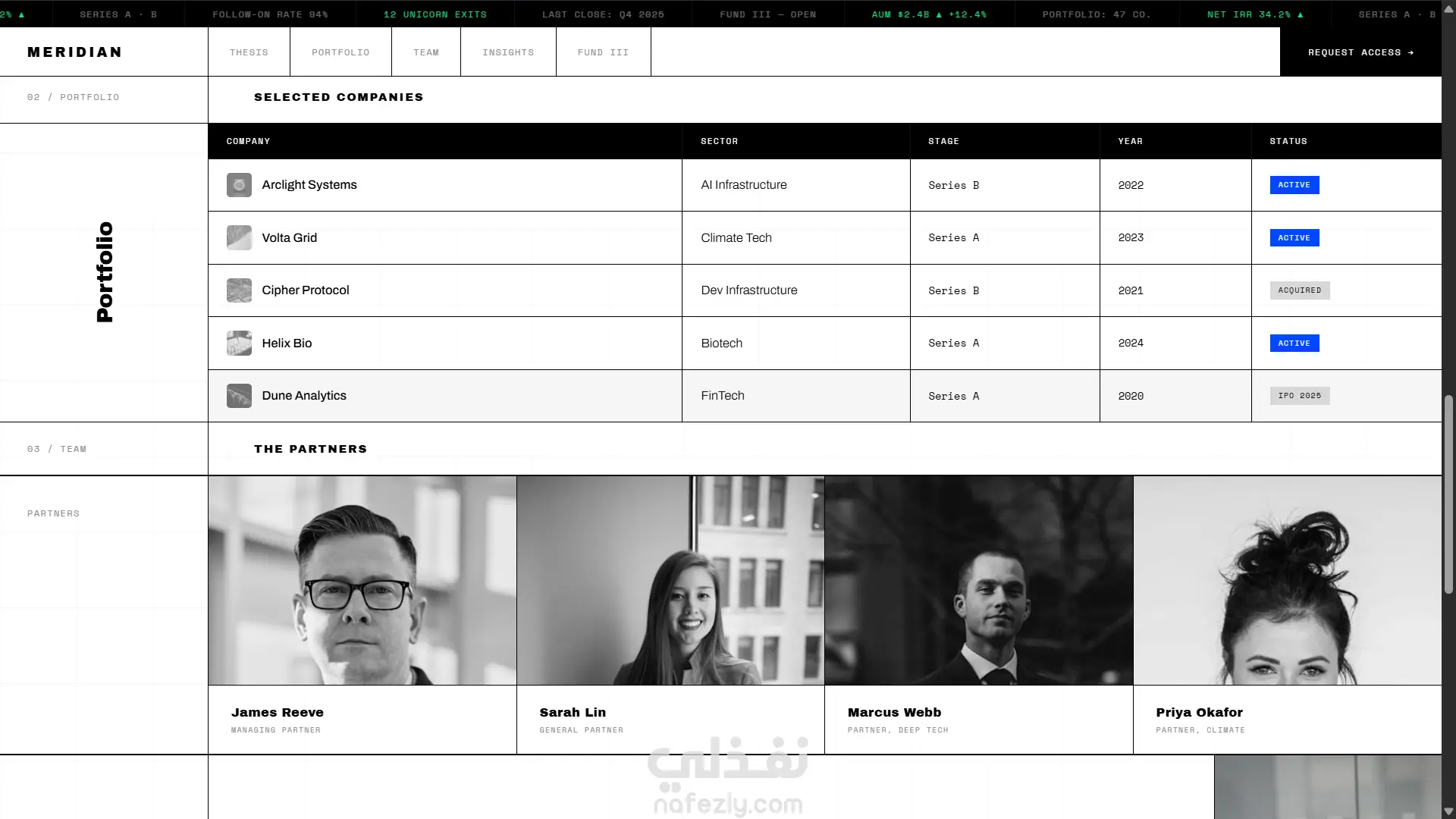The width and height of the screenshot is (1456, 819).
Task: Click the Request Access button
Action: (1360, 52)
